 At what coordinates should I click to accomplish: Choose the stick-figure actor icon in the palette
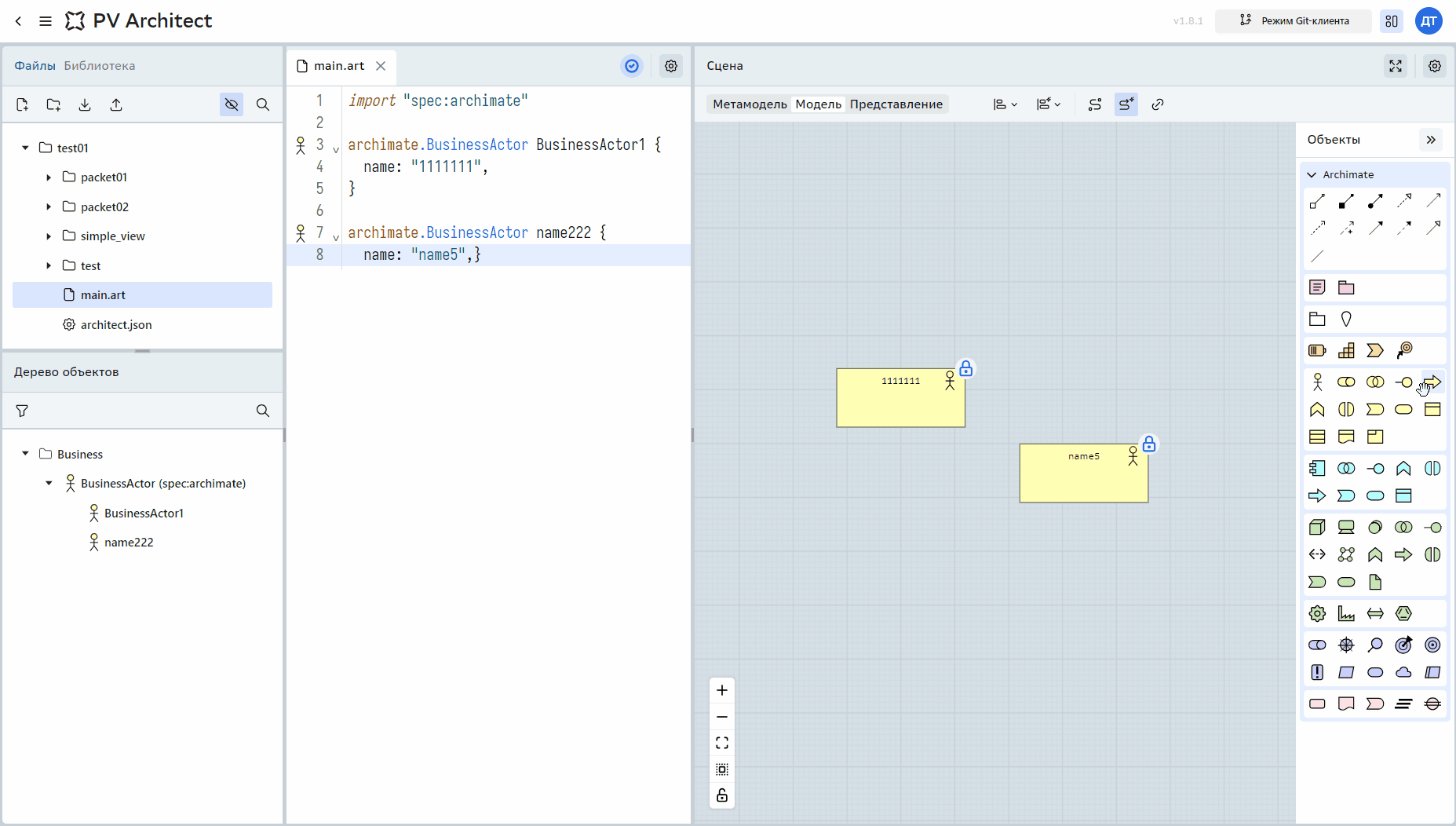pos(1317,382)
